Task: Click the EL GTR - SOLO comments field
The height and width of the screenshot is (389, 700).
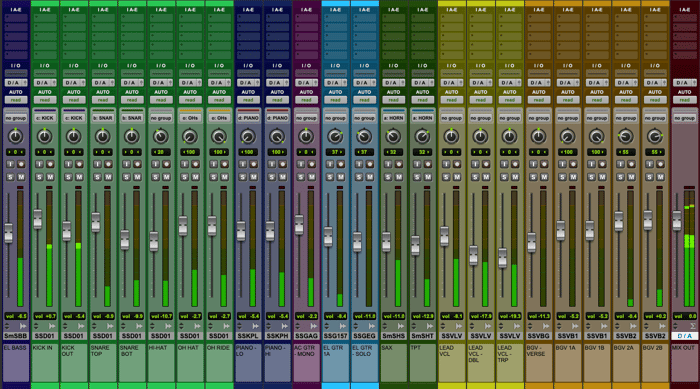Action: (364, 362)
